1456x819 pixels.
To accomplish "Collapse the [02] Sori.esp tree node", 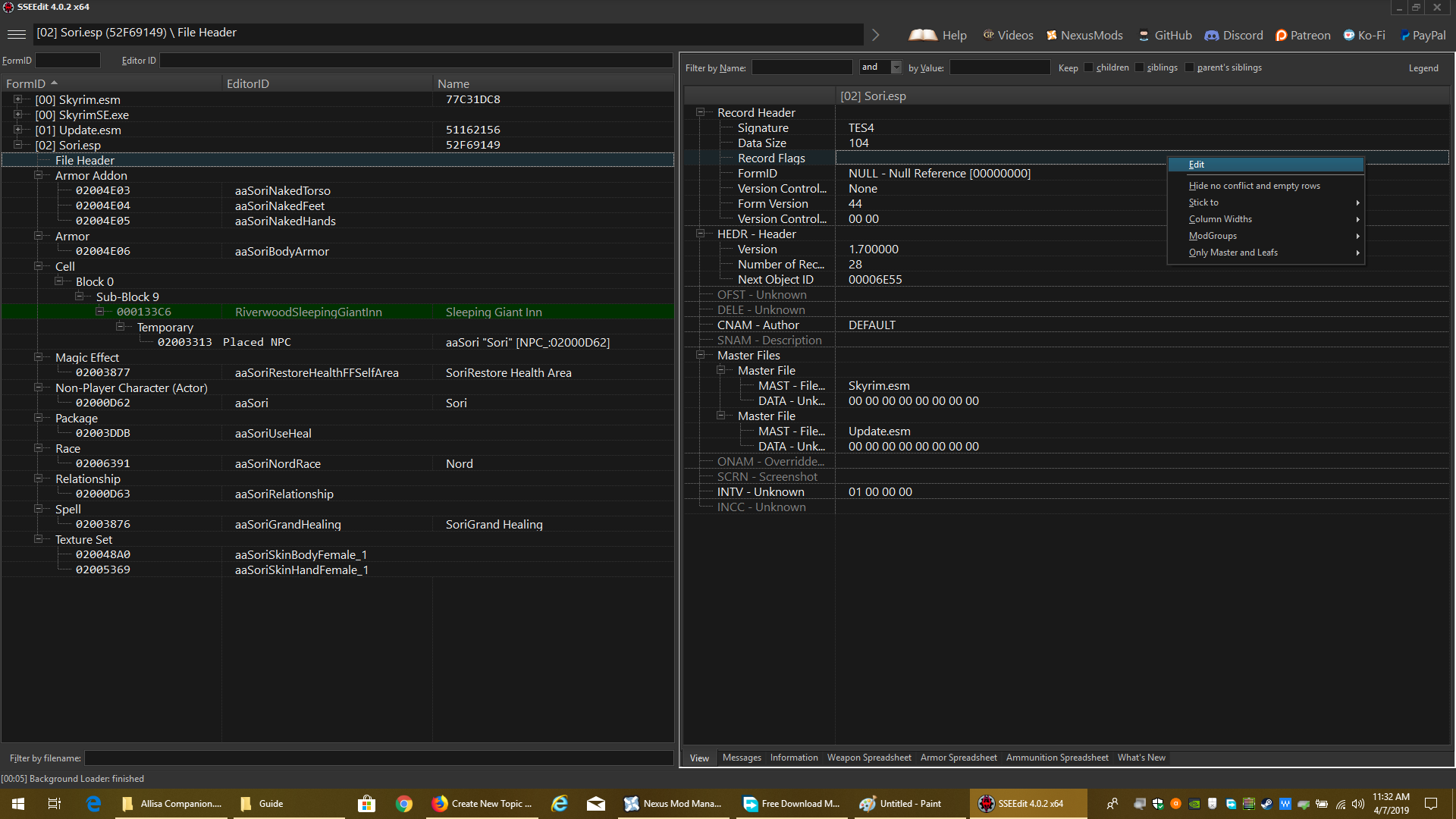I will pos(17,145).
